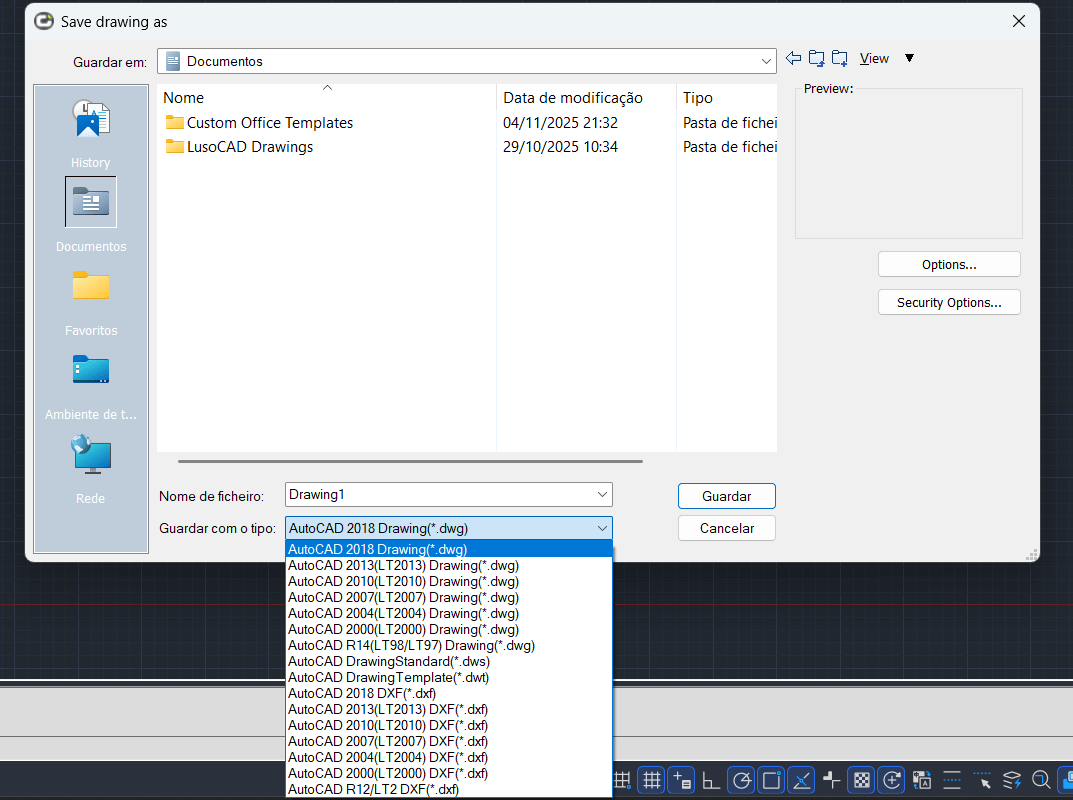Toggle object snap tracking icon
This screenshot has height=800, width=1073.
801,780
